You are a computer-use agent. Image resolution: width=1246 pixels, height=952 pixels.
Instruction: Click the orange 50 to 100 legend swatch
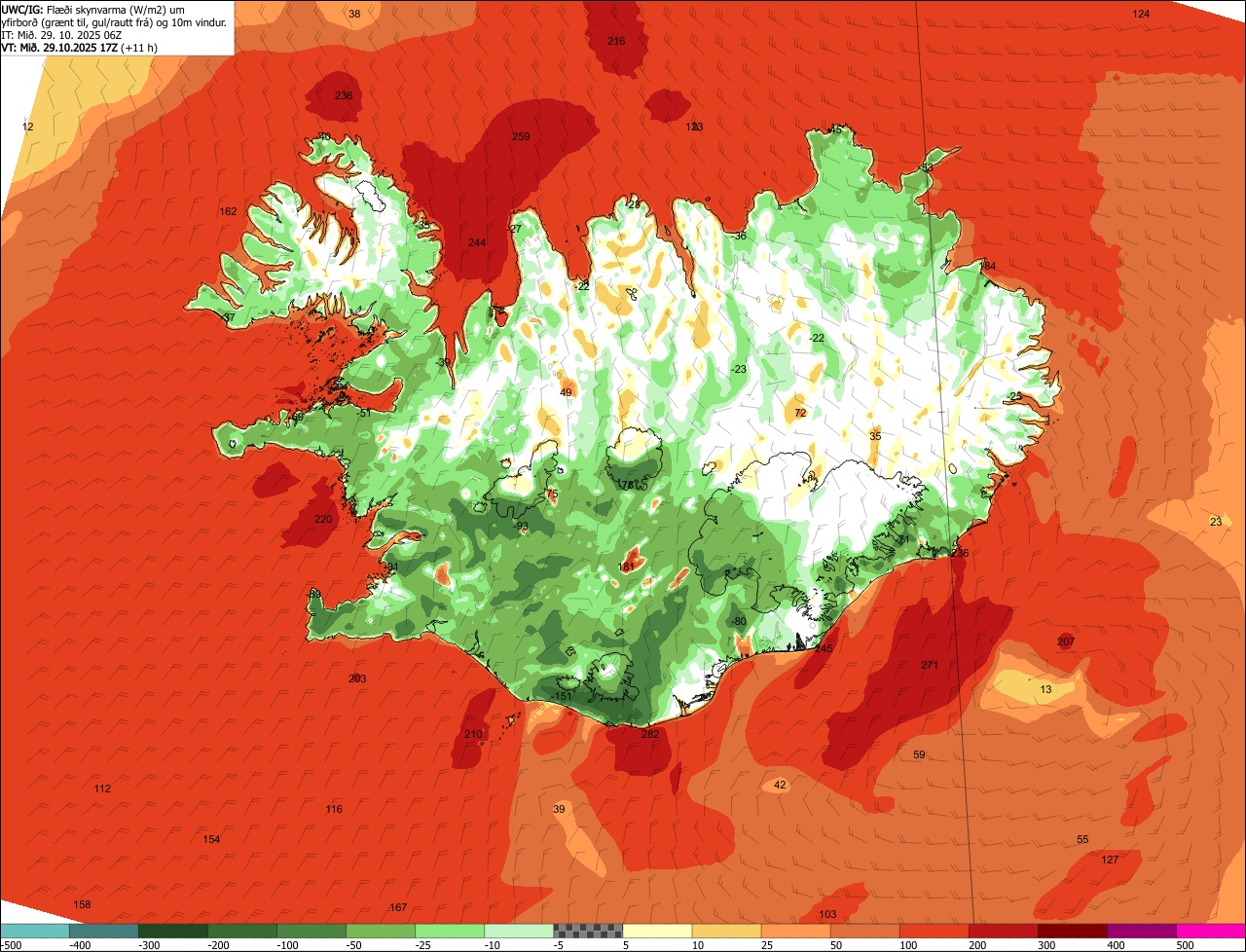click(x=863, y=931)
